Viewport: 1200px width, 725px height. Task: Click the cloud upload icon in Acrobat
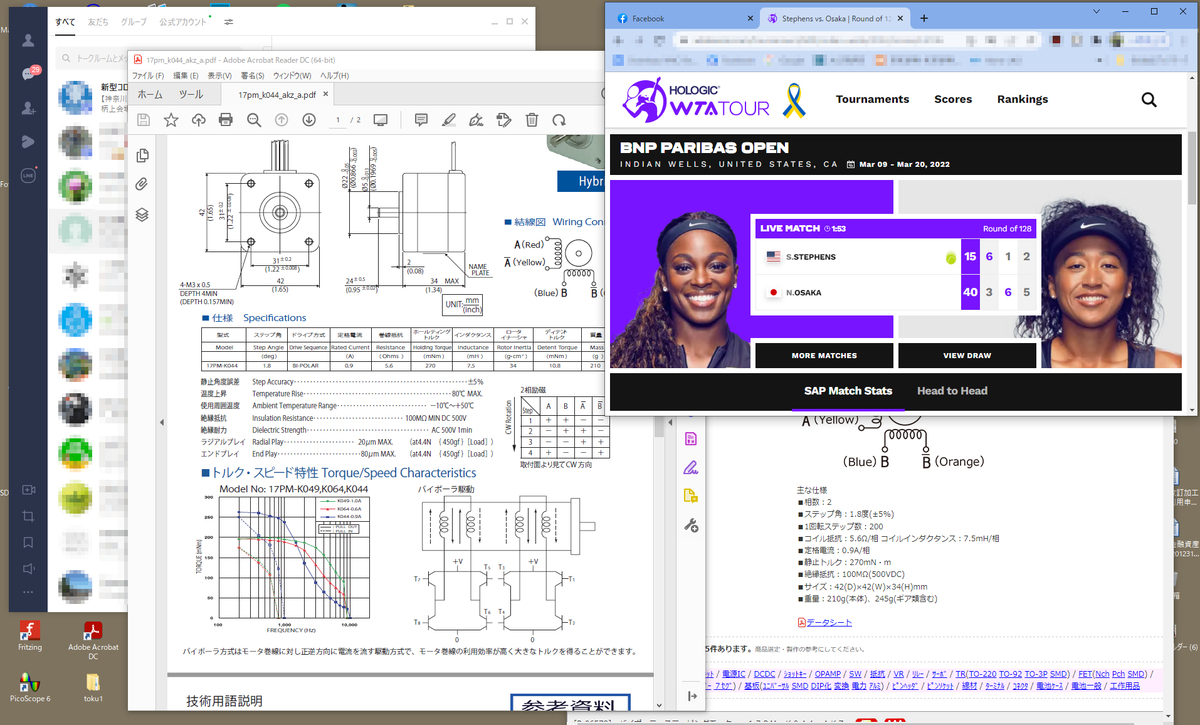[199, 120]
